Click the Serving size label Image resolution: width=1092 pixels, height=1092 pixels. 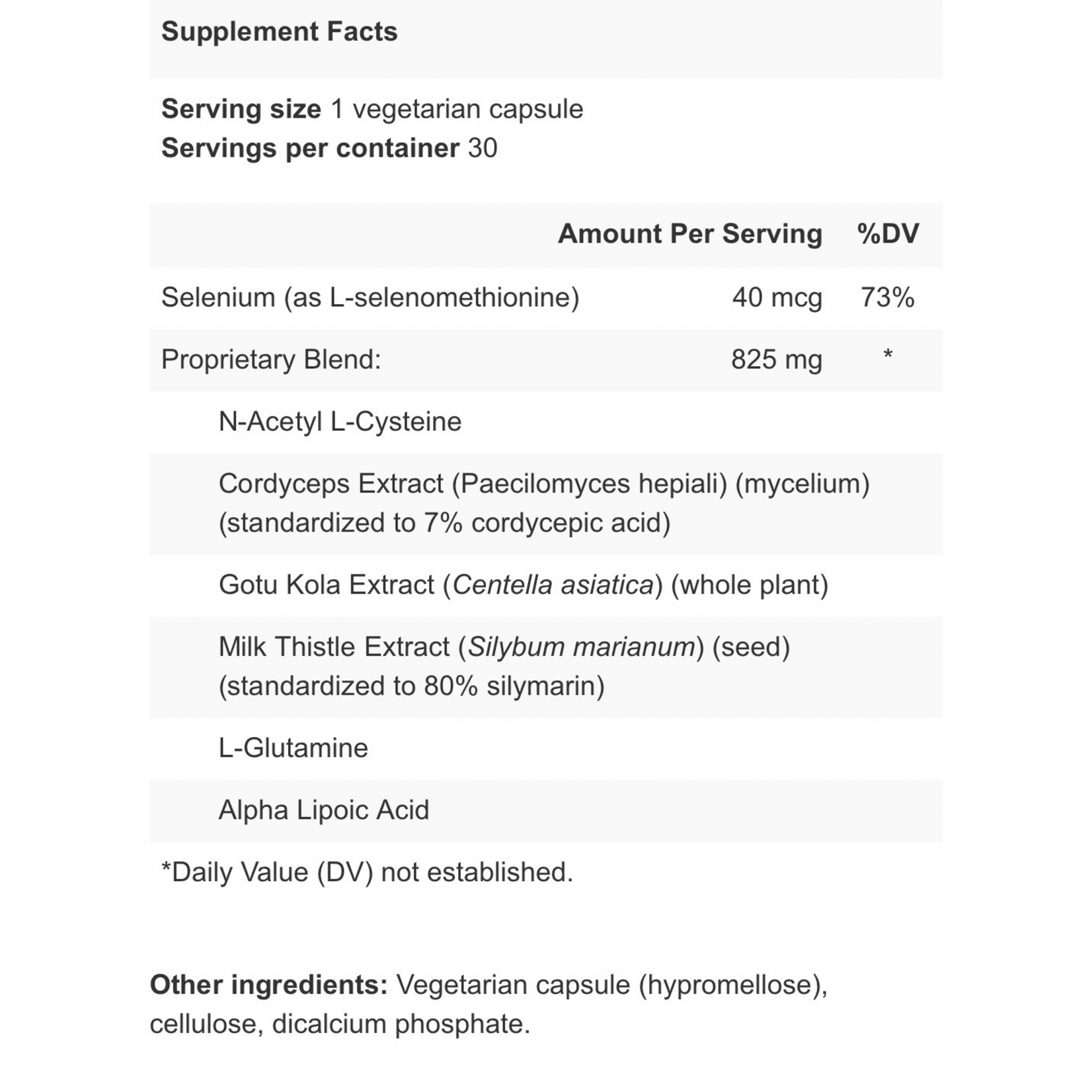[x=241, y=109]
